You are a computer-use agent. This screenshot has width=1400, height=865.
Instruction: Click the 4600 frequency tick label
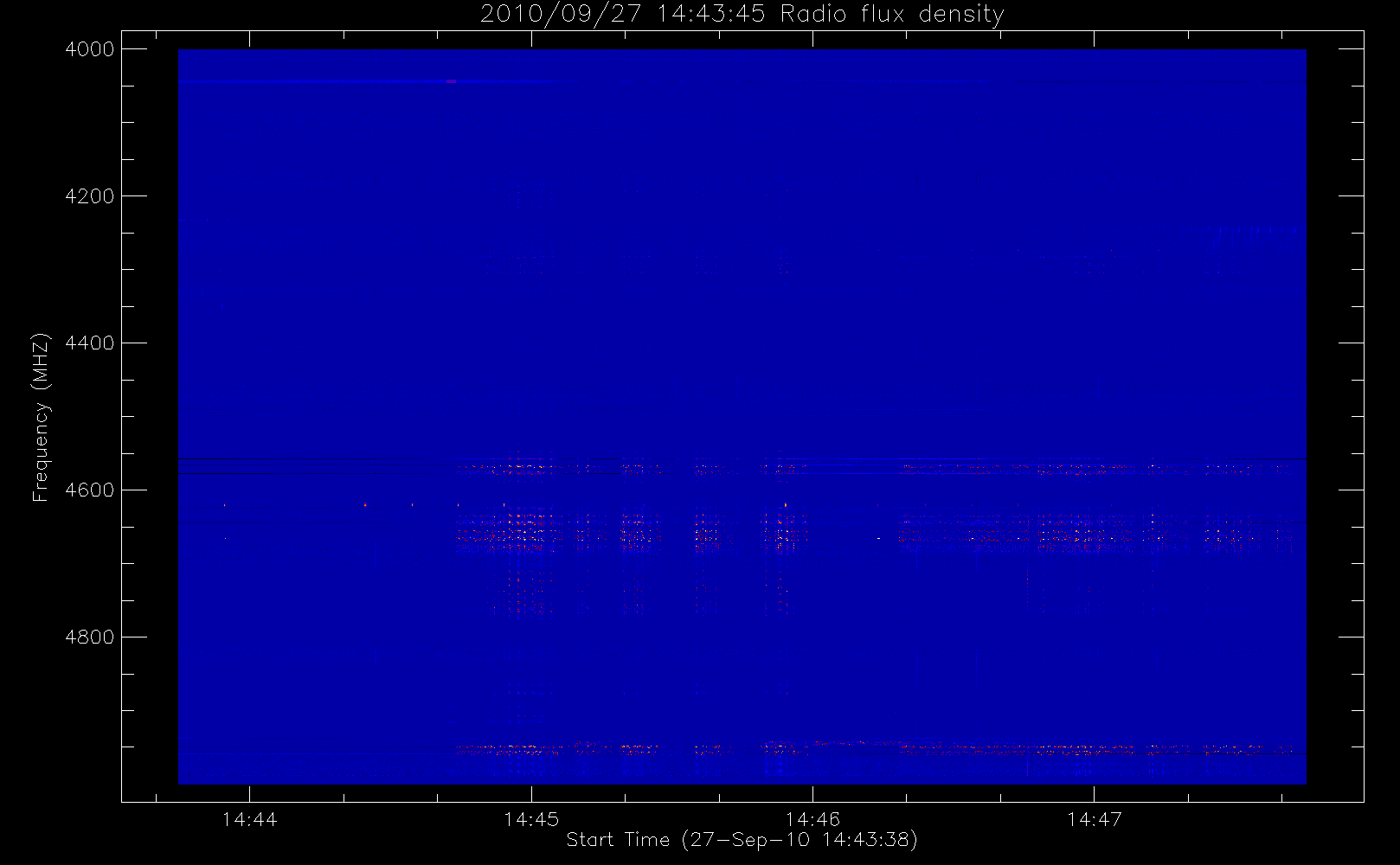click(90, 490)
